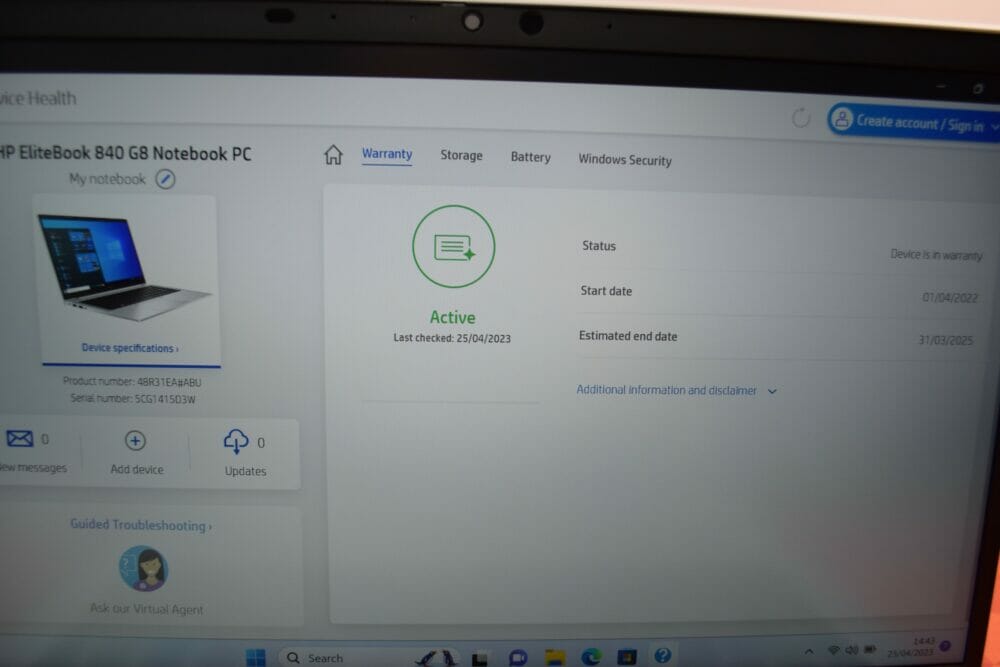1000x667 pixels.
Task: Open the Create account / Sign in dropdown
Action: click(x=996, y=127)
